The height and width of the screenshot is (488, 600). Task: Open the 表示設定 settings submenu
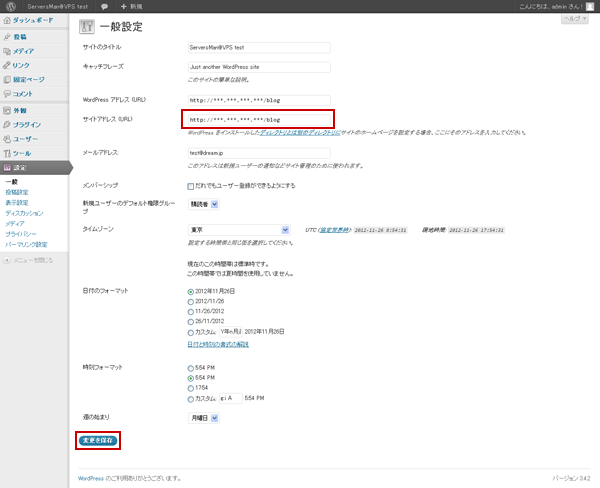coord(17,202)
